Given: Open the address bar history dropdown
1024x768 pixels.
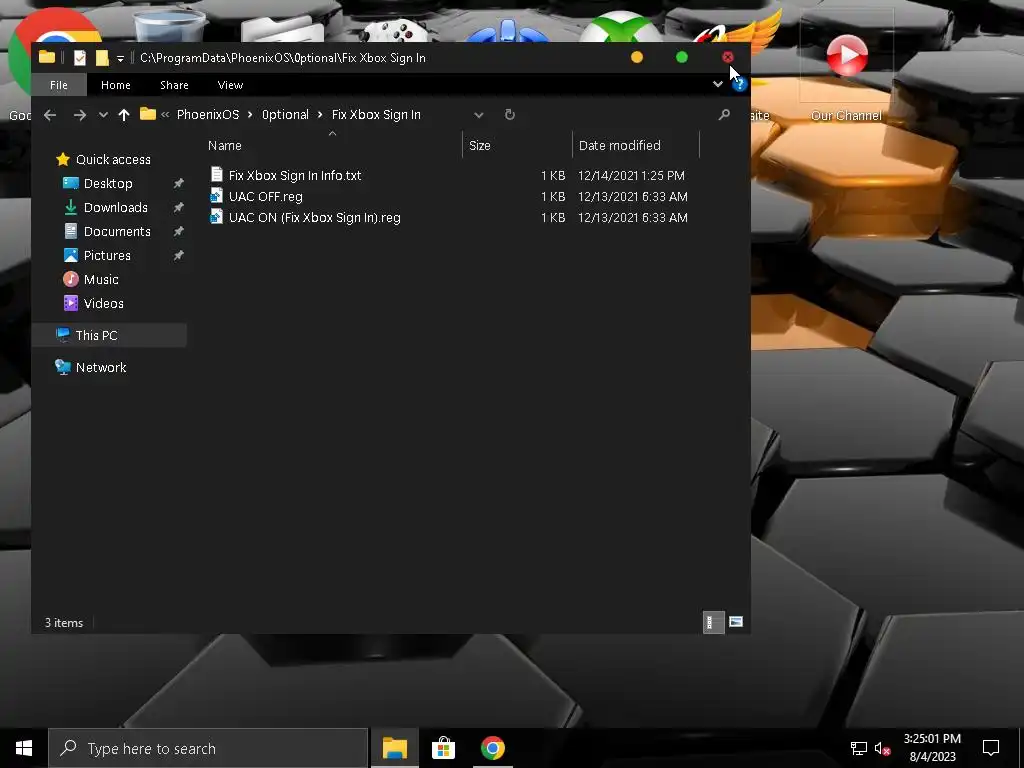Looking at the screenshot, I should [479, 115].
